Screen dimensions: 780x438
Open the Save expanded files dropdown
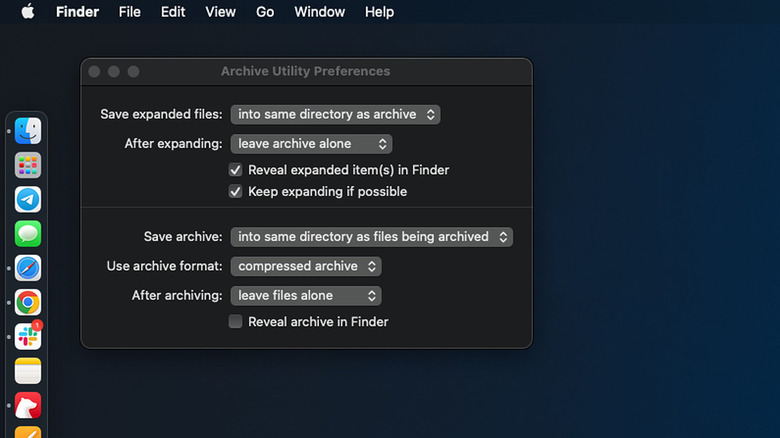click(x=335, y=115)
